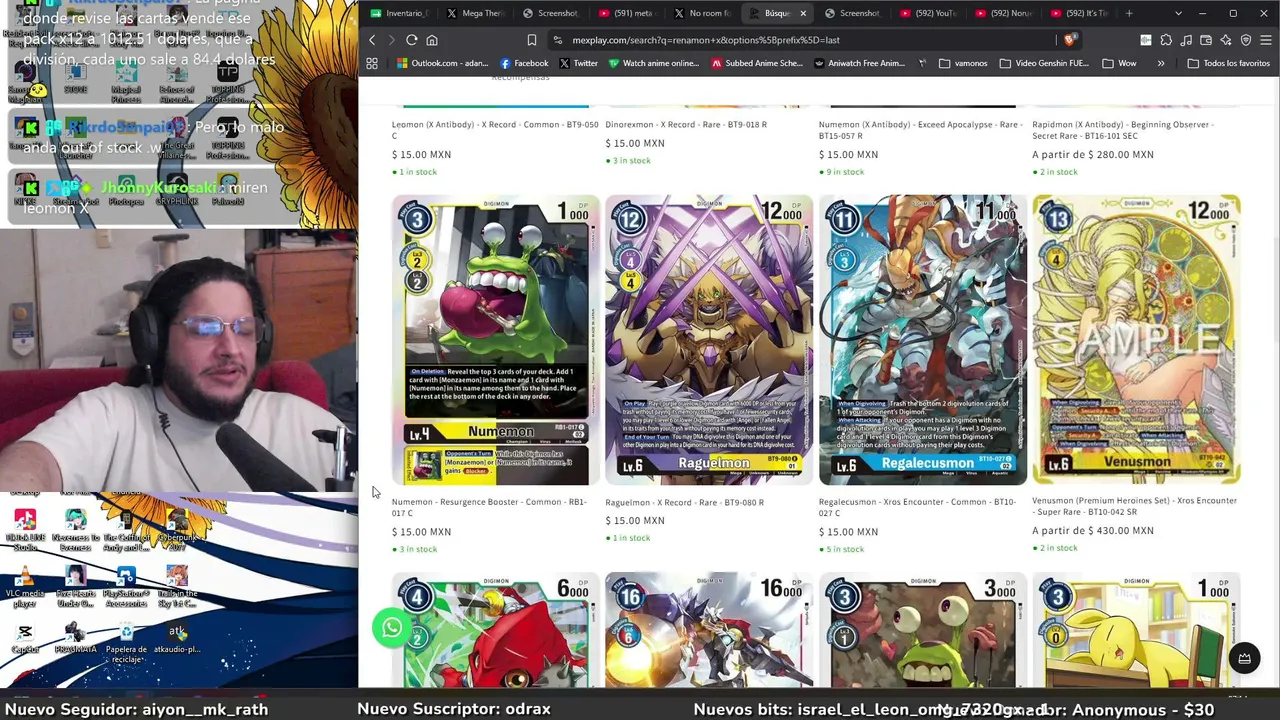Screen dimensions: 1280x720
Task: Open the Subbed Anime Schedule bookmark
Action: [x=757, y=63]
